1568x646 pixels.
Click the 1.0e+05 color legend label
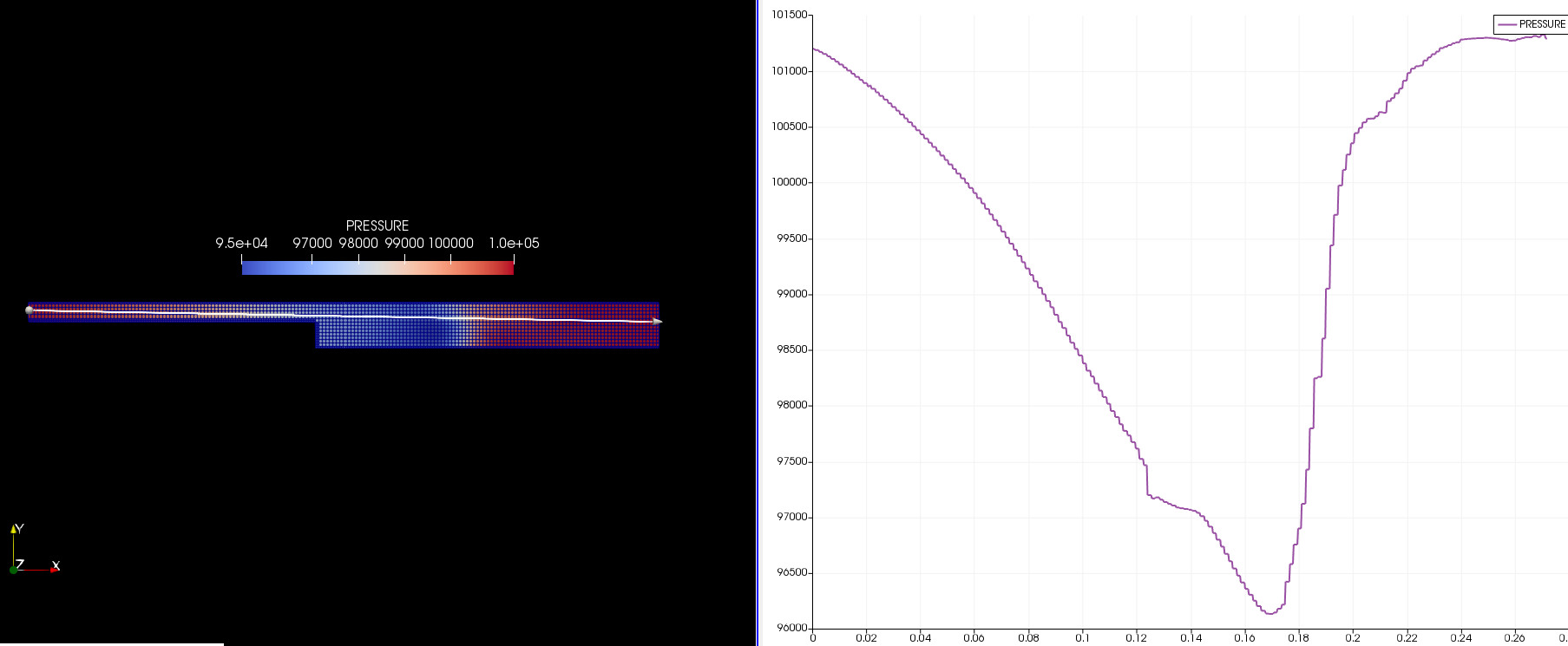coord(514,244)
